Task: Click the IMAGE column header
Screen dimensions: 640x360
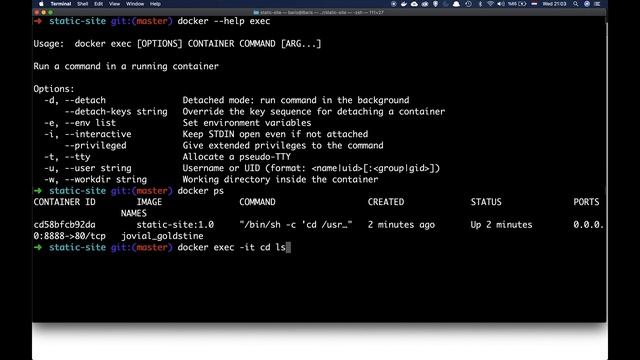Action: click(x=149, y=202)
